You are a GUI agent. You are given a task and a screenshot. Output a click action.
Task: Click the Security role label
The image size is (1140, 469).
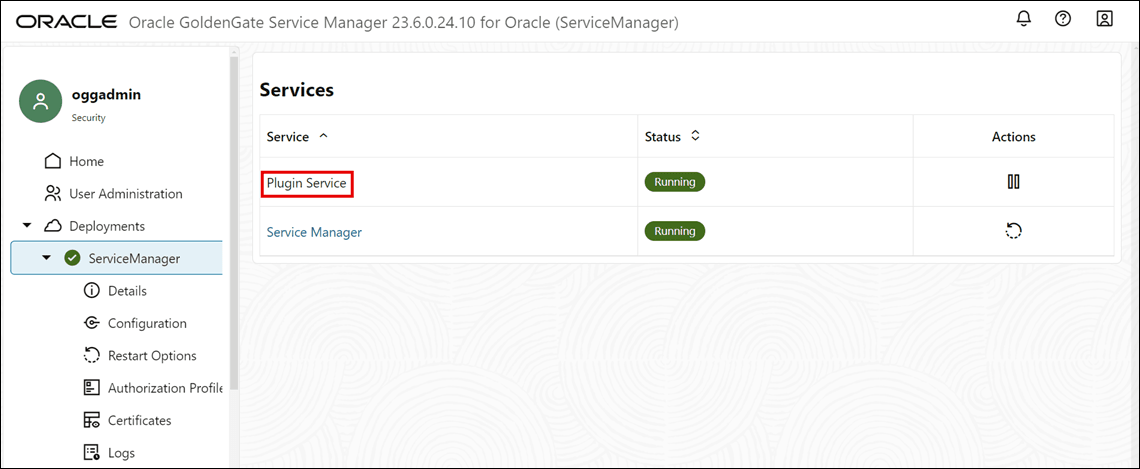pos(89,118)
